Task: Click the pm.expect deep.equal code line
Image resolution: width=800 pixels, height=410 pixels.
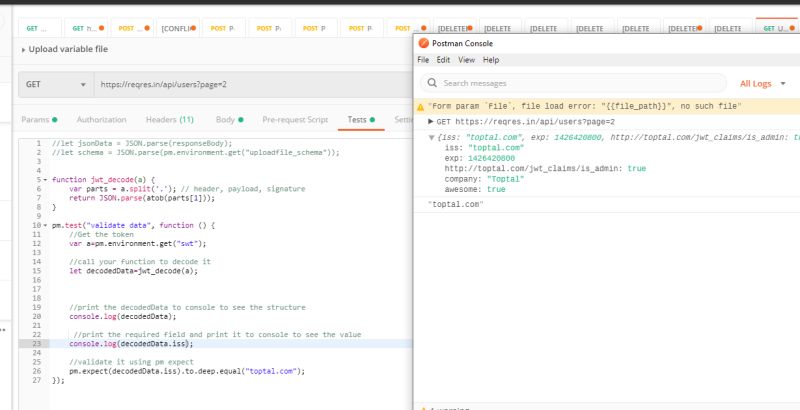Action: 187,371
